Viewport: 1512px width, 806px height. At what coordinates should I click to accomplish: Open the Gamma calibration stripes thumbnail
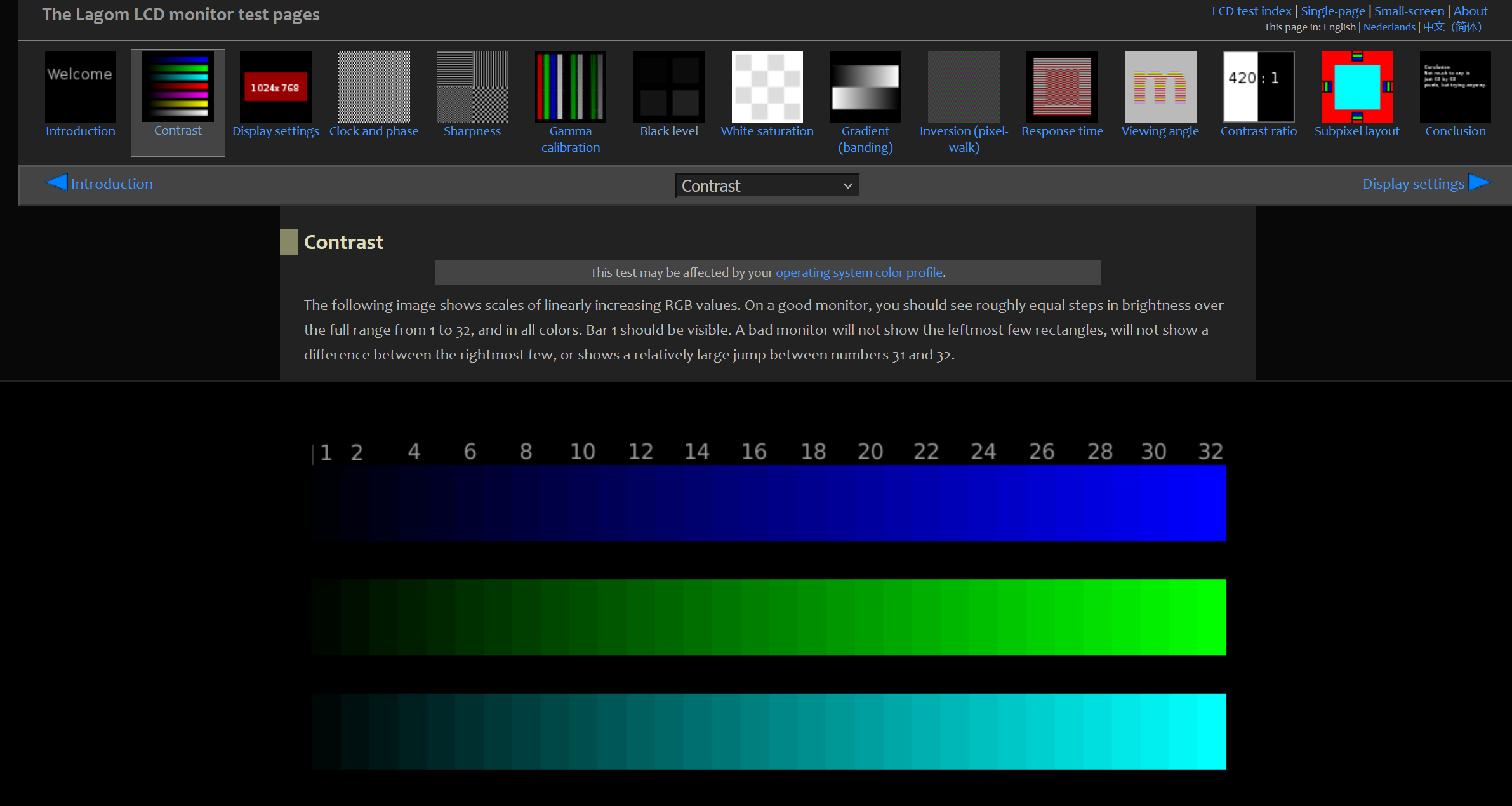pos(571,86)
